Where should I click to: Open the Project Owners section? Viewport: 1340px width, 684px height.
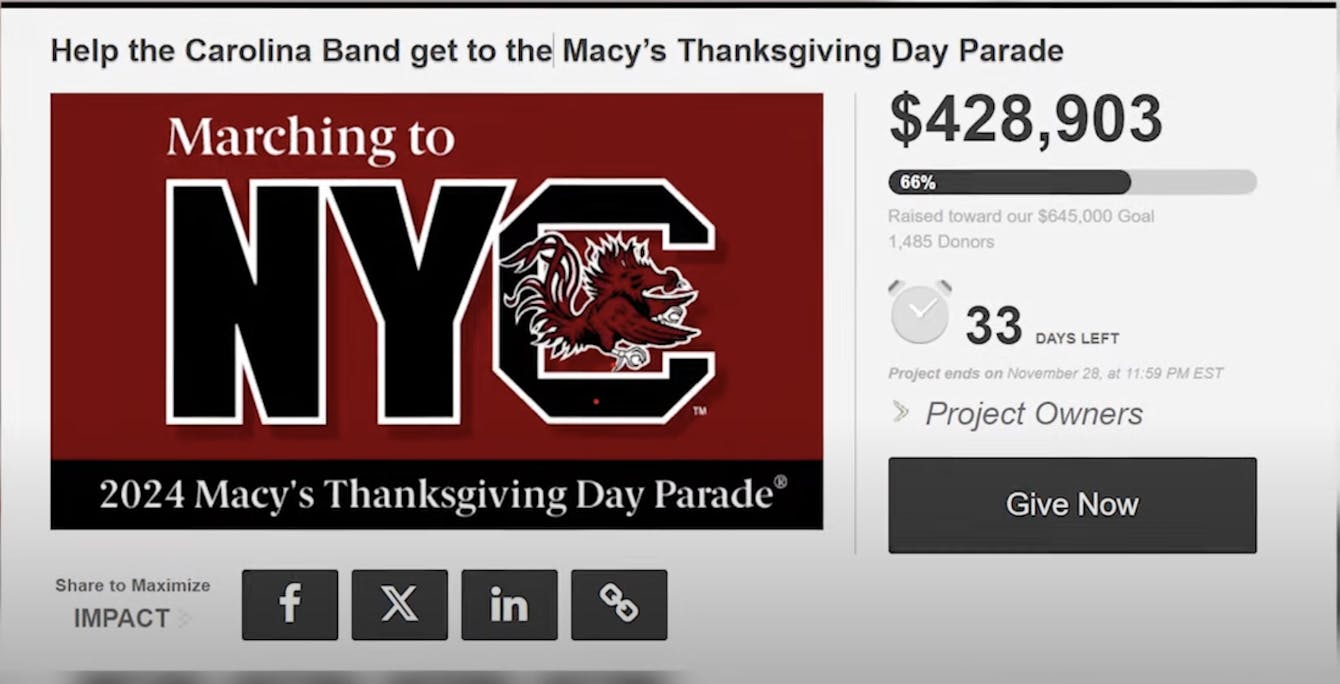coord(1034,414)
